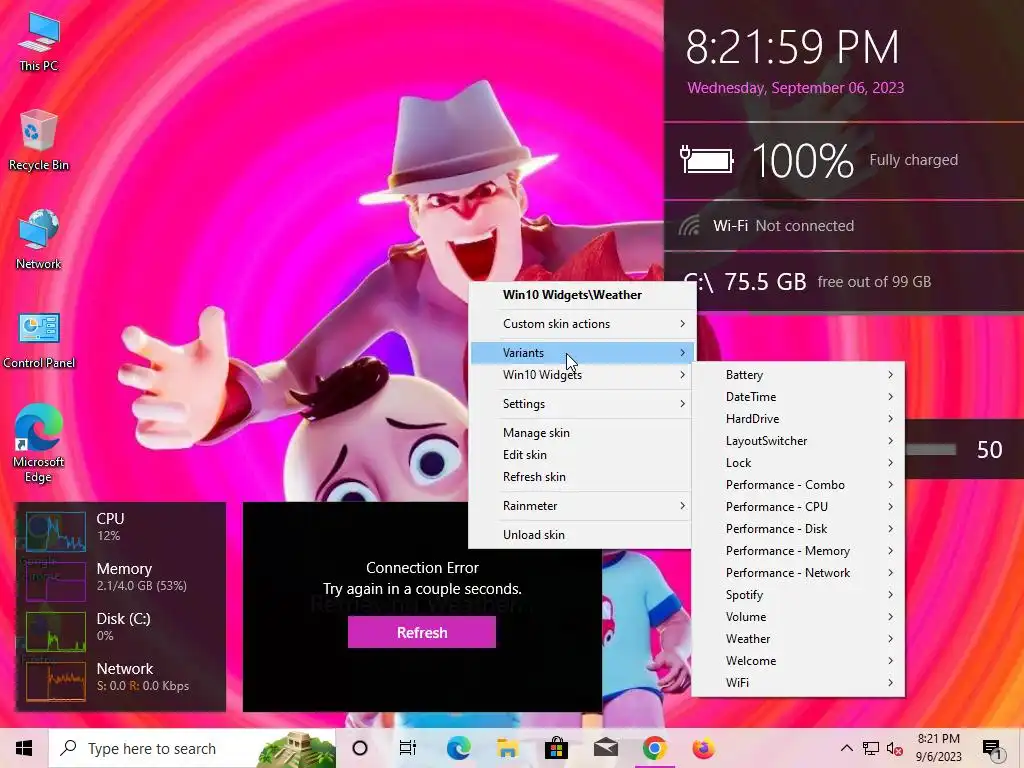Expand the Battery submenu

coord(798,375)
